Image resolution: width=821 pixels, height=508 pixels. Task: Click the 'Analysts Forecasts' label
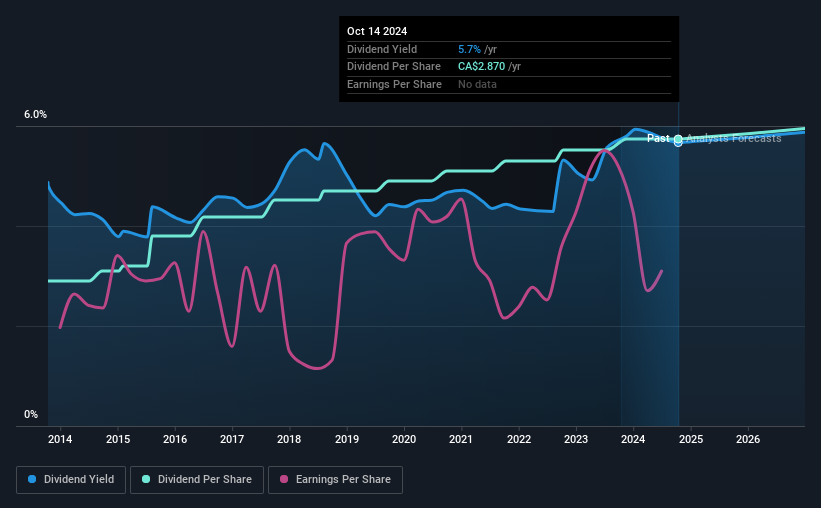[x=734, y=138]
